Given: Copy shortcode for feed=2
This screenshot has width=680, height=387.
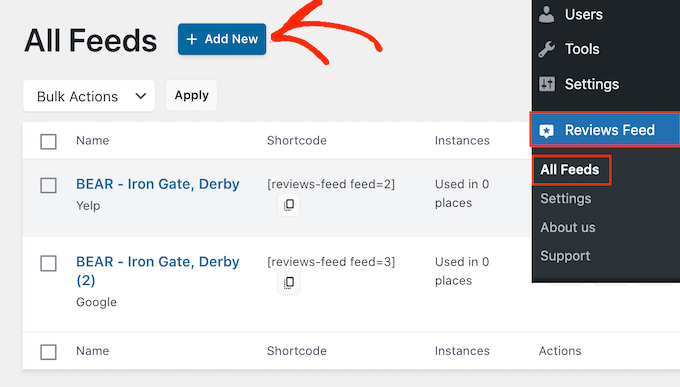Looking at the screenshot, I should pyautogui.click(x=289, y=205).
